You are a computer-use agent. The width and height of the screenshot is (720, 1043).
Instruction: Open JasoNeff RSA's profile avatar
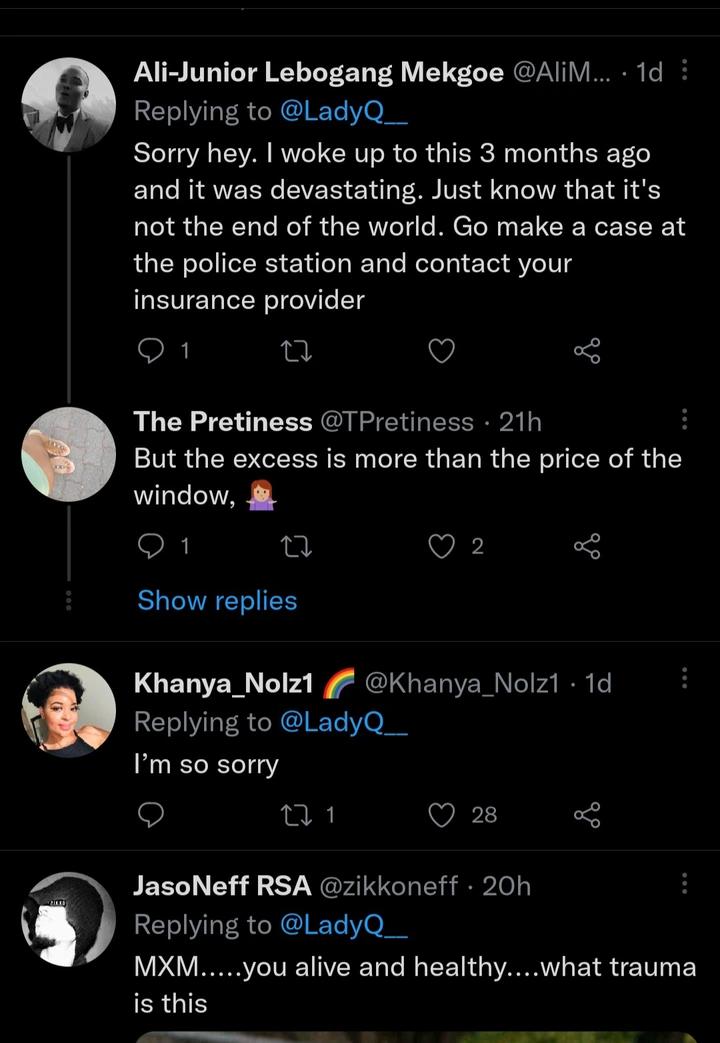(x=69, y=919)
